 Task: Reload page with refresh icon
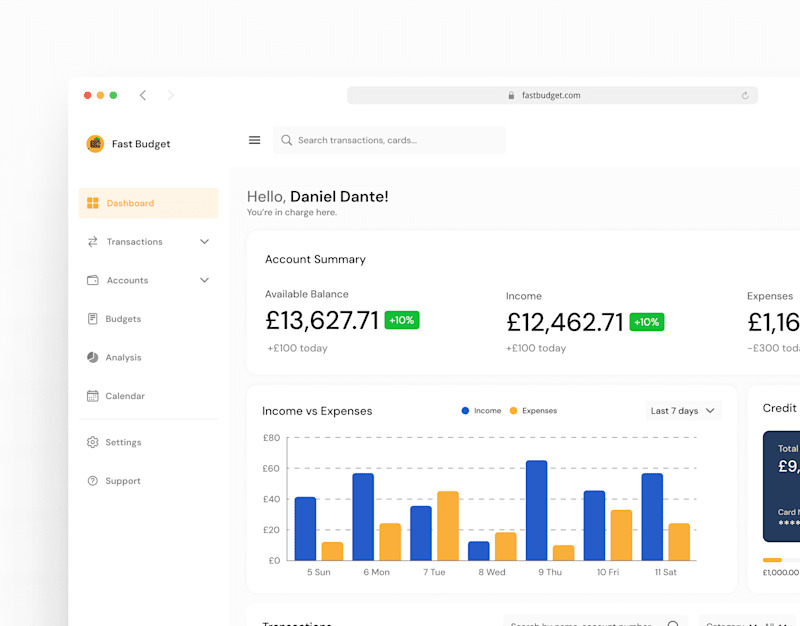click(745, 95)
